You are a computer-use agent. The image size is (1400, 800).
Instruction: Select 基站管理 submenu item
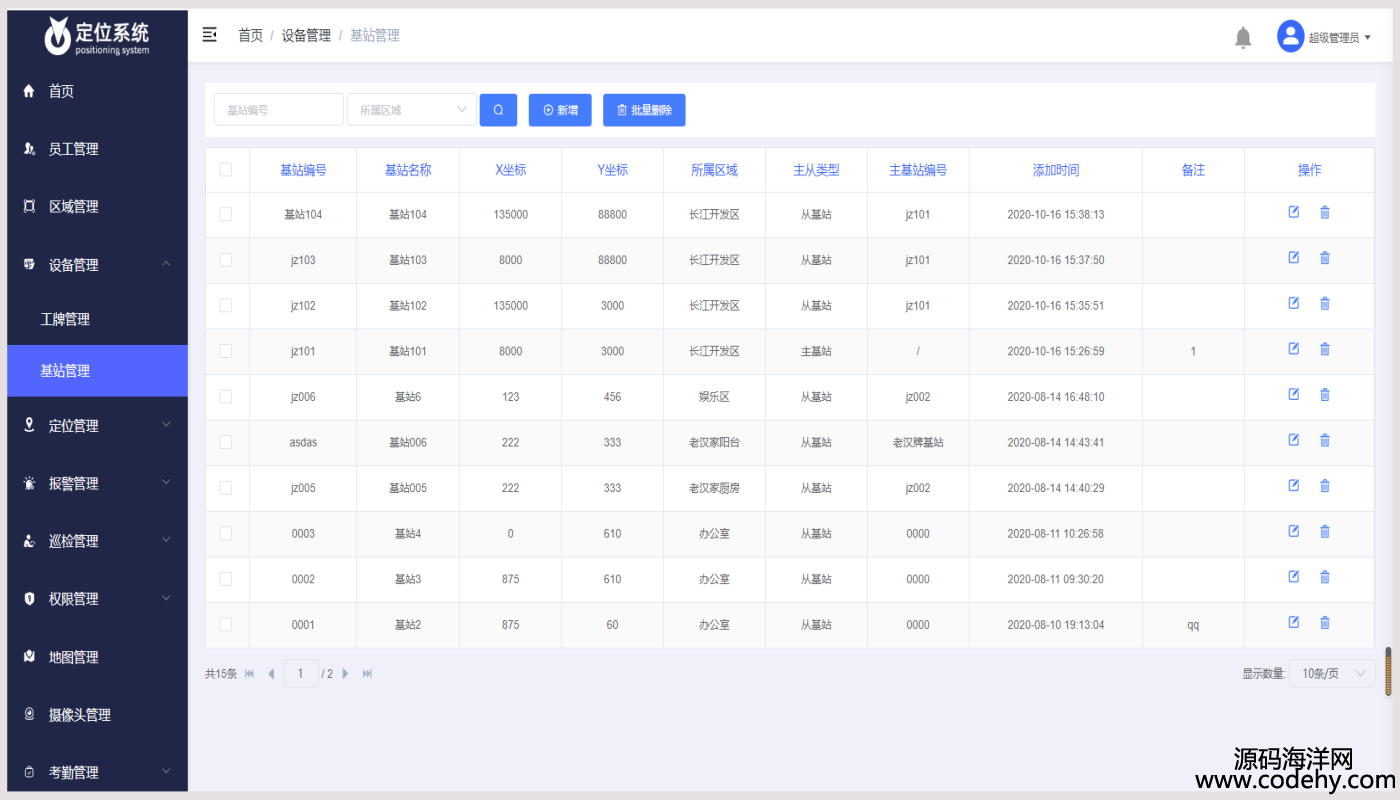pos(97,371)
